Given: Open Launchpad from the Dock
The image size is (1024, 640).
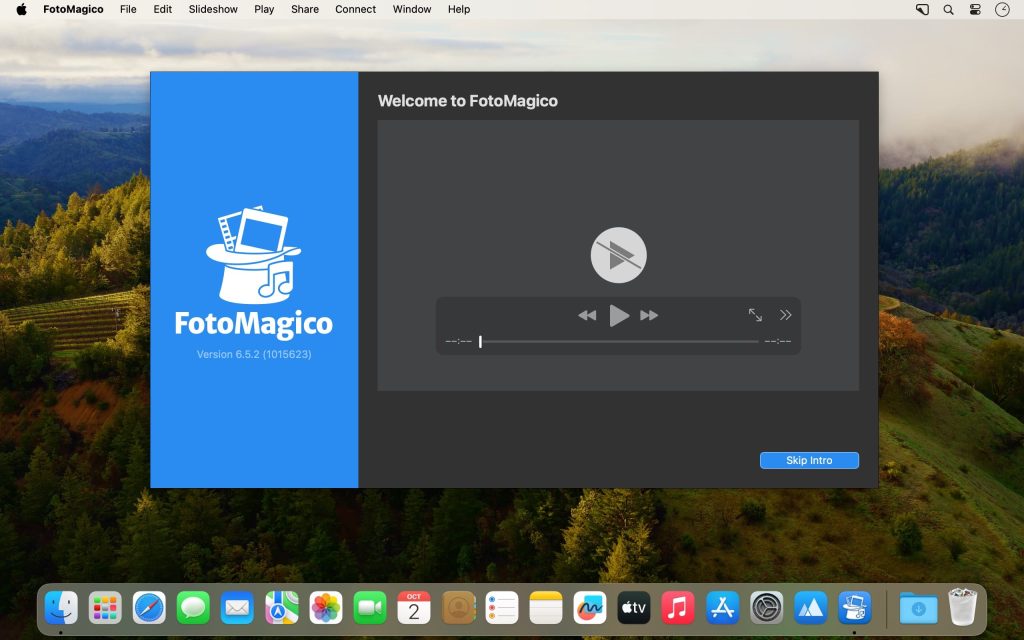Looking at the screenshot, I should coord(105,608).
